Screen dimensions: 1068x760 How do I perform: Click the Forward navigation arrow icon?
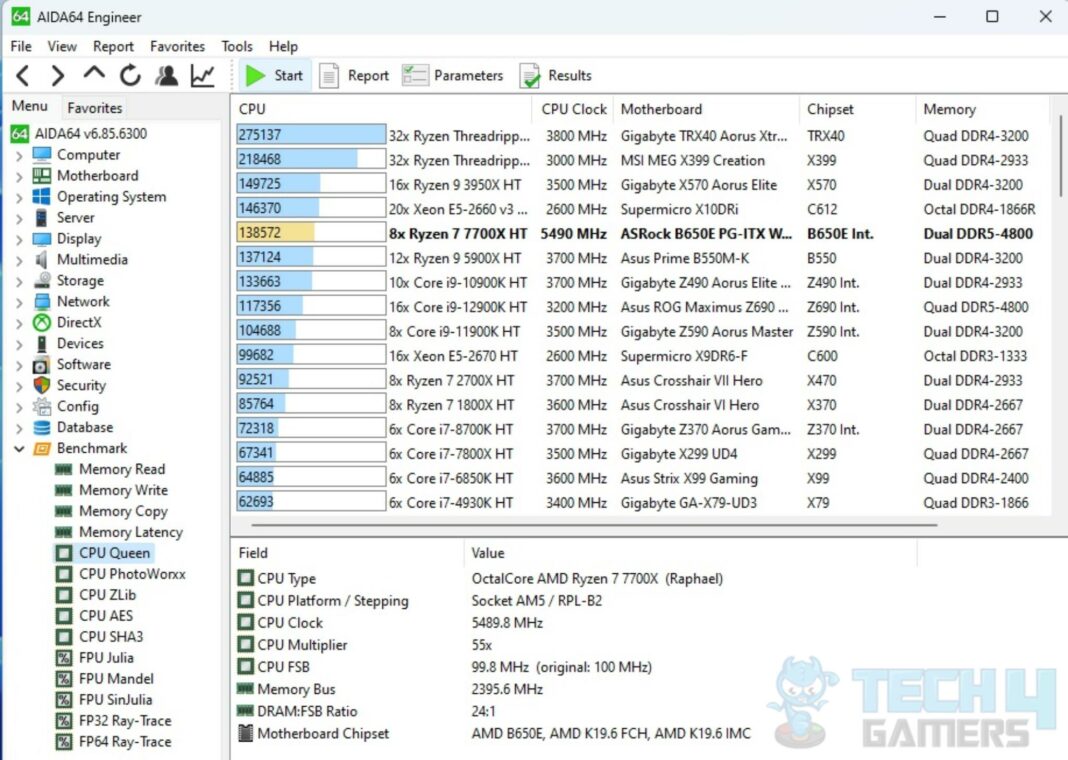tap(58, 76)
